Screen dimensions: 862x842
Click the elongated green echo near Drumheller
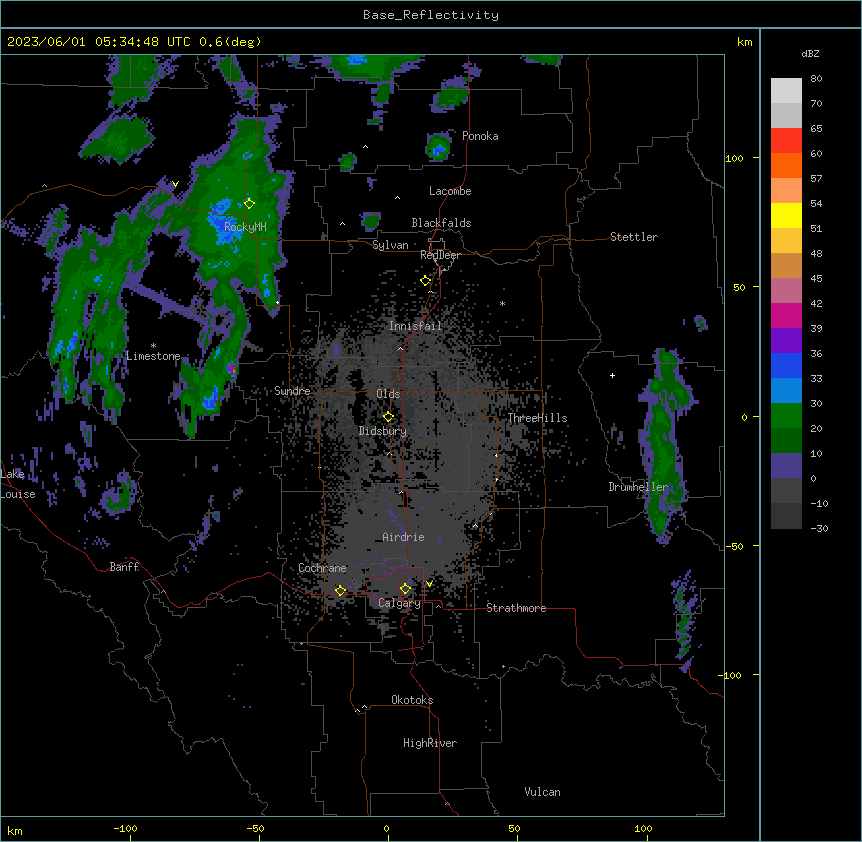point(665,445)
